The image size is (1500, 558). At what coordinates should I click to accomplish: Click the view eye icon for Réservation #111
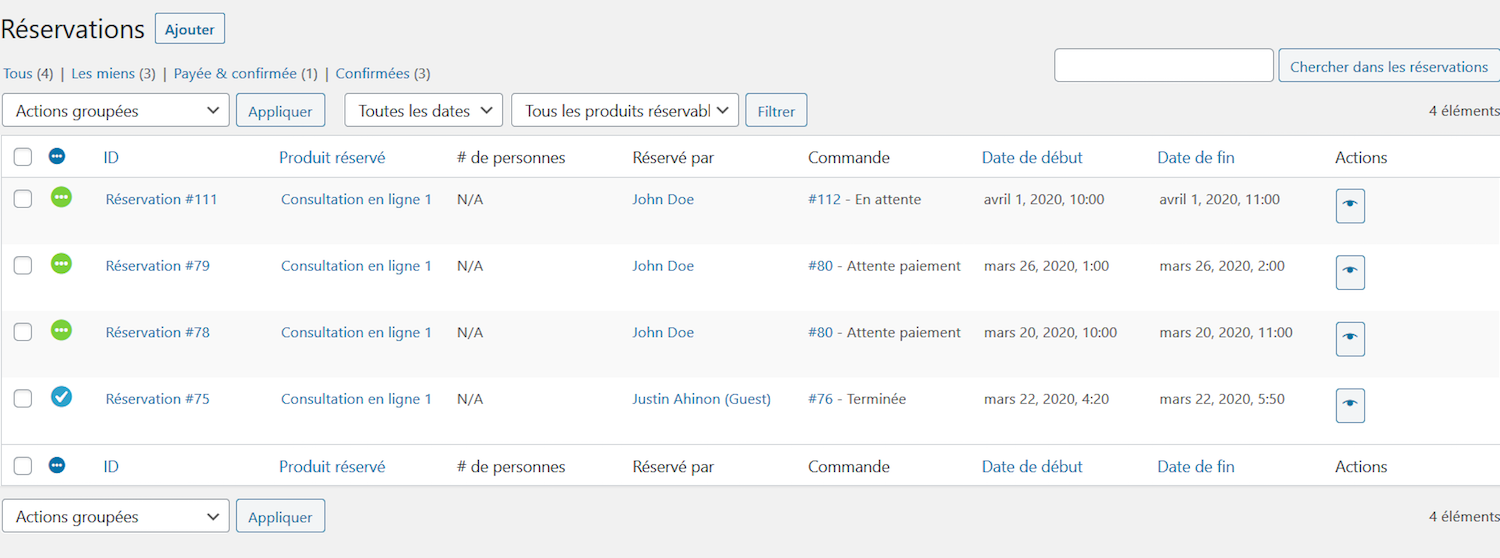[x=1350, y=206]
